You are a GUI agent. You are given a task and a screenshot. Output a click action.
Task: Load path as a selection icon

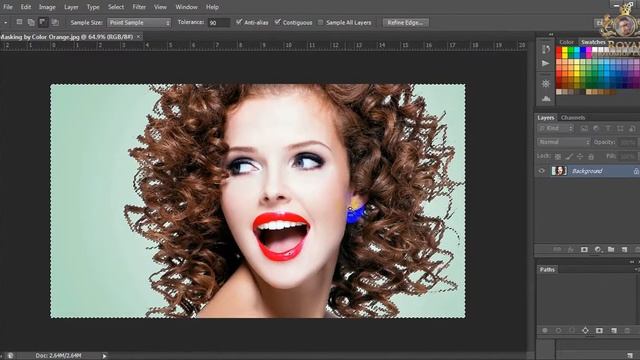point(572,330)
